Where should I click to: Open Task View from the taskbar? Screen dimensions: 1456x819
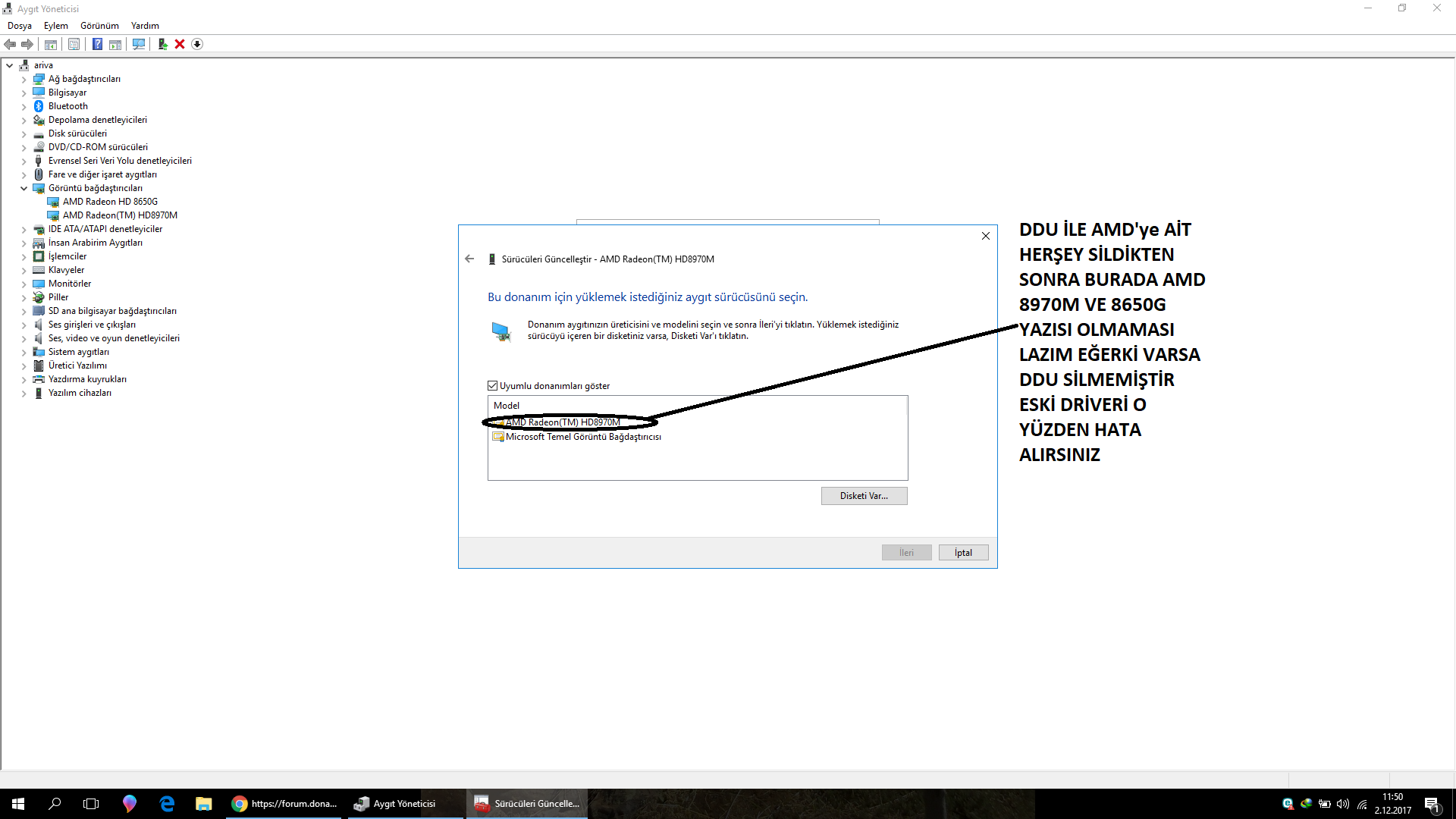[x=91, y=804]
